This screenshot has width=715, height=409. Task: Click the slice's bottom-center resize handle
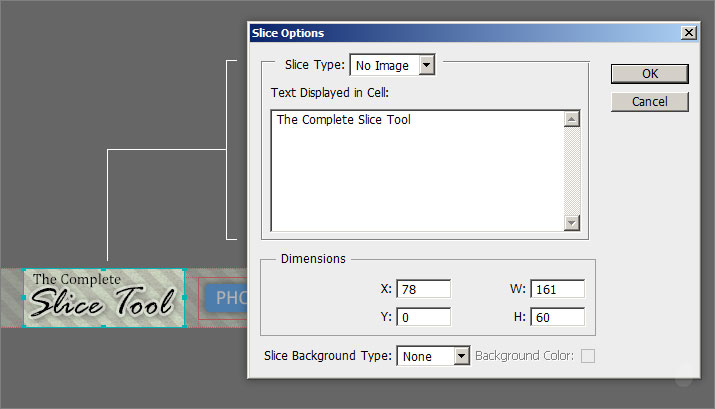pyautogui.click(x=104, y=325)
